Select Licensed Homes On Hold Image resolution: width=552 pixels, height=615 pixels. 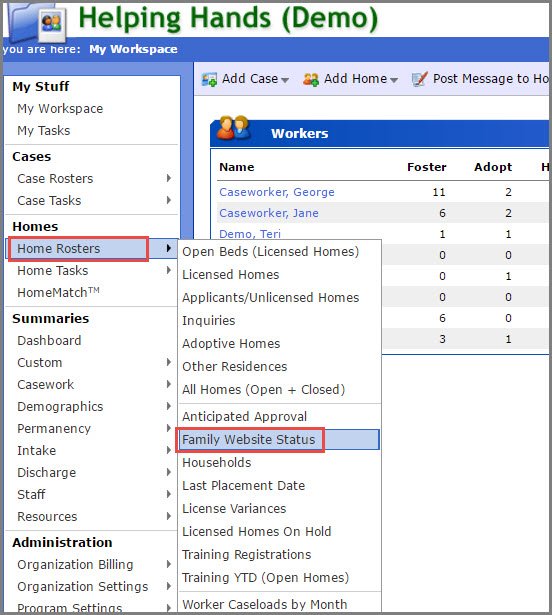tap(257, 532)
